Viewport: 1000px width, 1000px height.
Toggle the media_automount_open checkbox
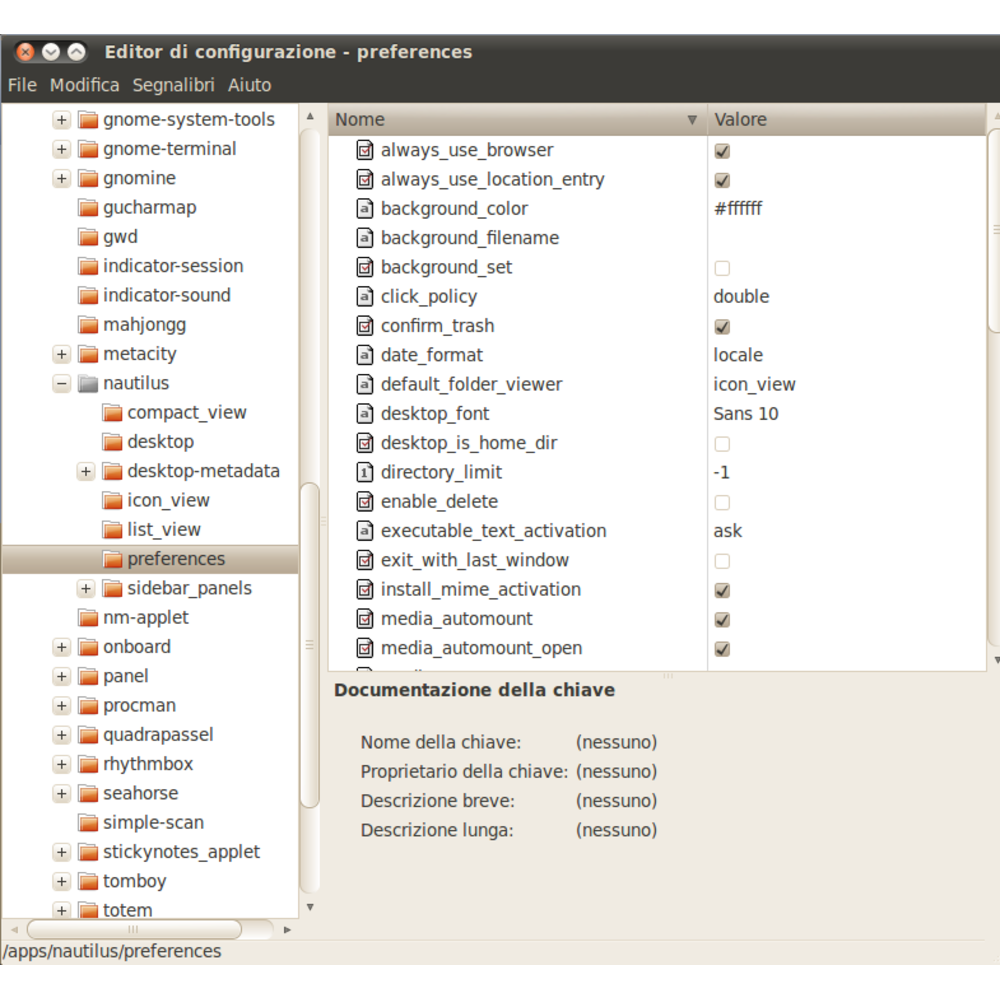click(x=721, y=648)
